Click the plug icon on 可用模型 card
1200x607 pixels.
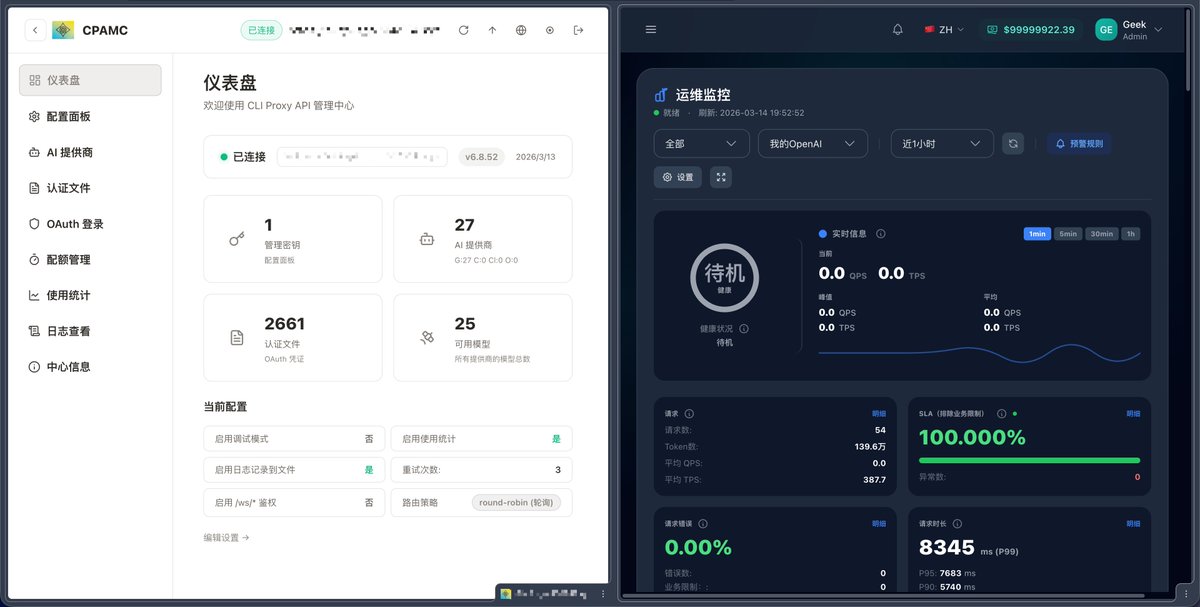427,338
